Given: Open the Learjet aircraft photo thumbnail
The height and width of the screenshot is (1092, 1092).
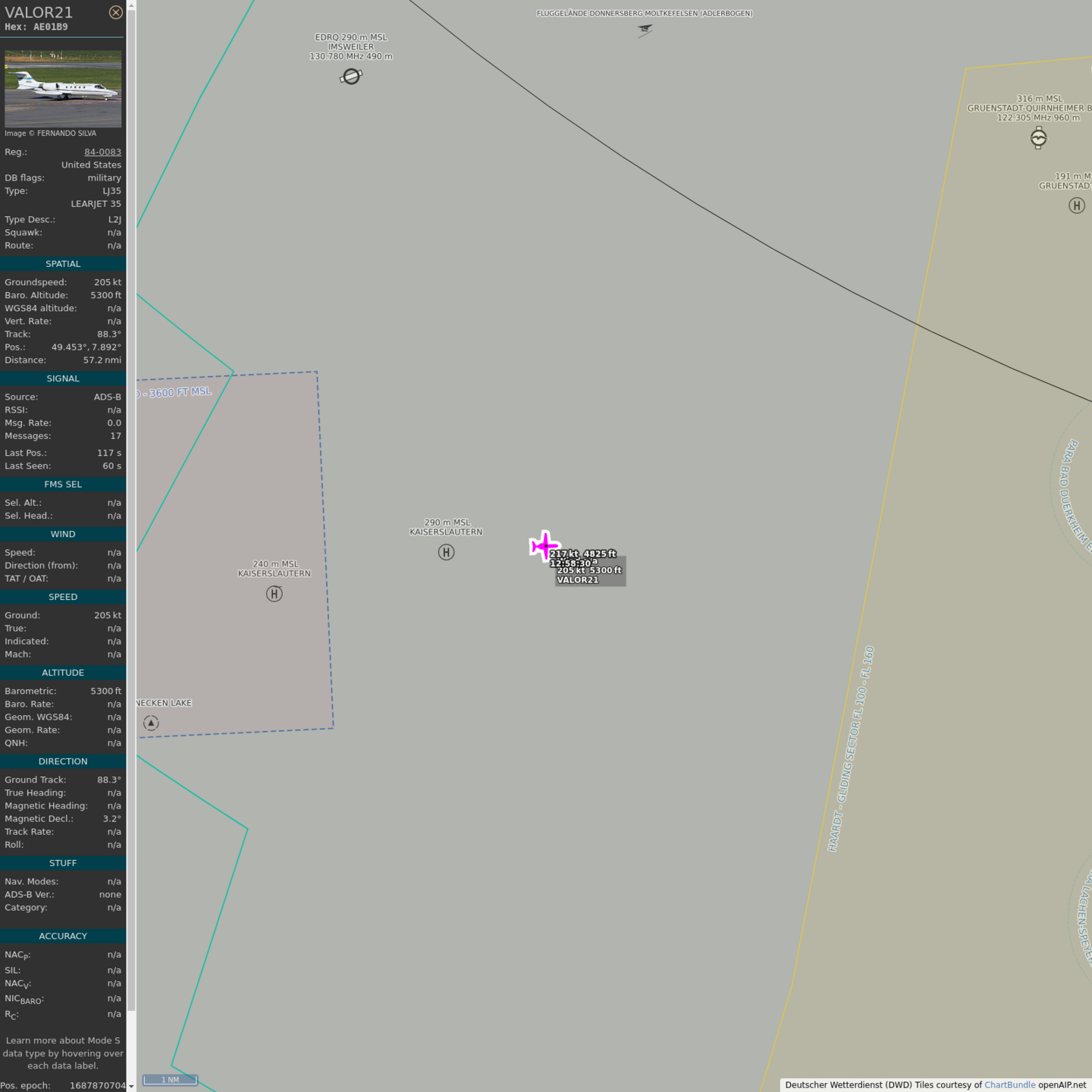Looking at the screenshot, I should 63,89.
